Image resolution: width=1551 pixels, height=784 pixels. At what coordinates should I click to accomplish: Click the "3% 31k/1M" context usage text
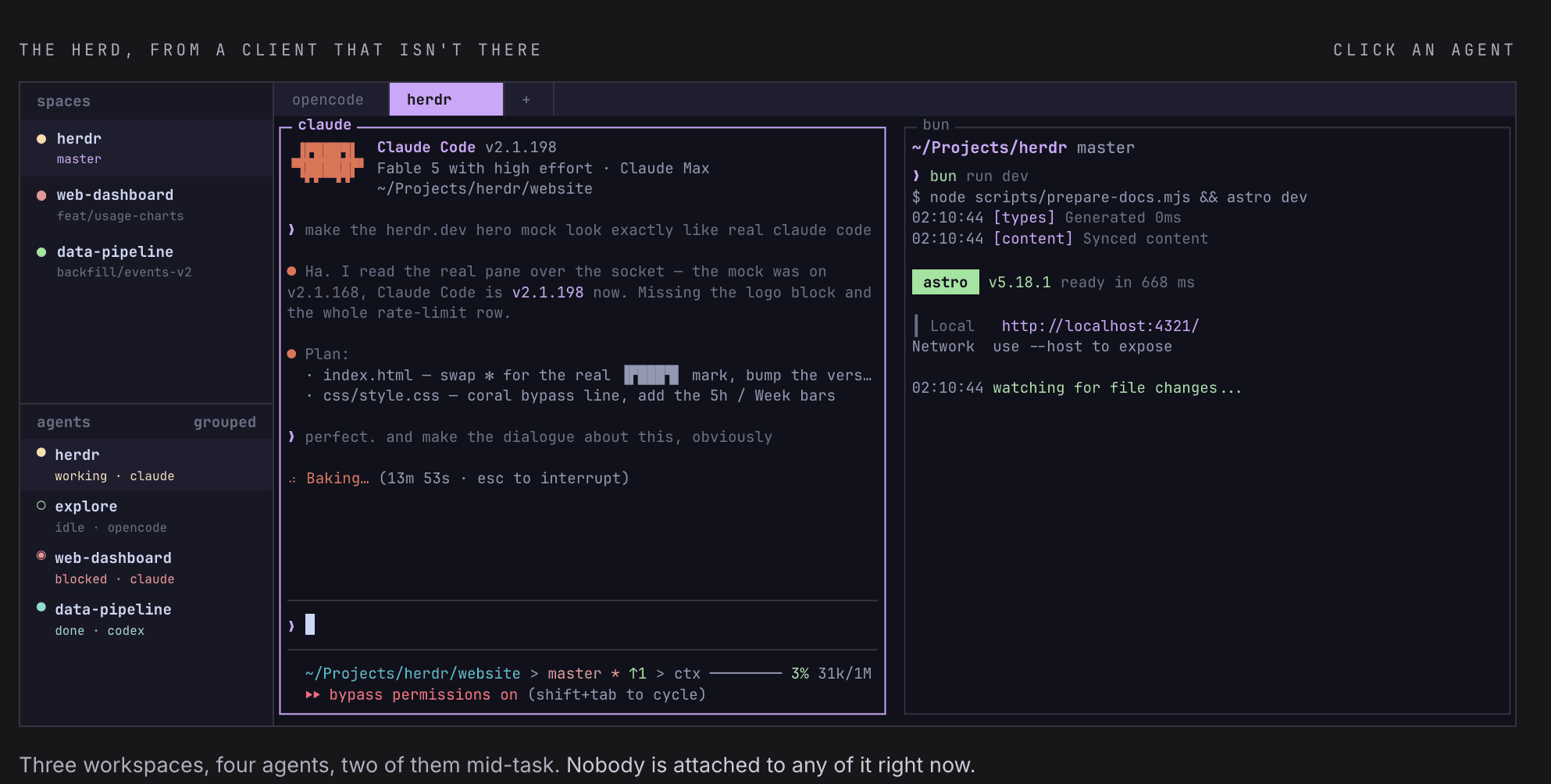pyautogui.click(x=832, y=674)
